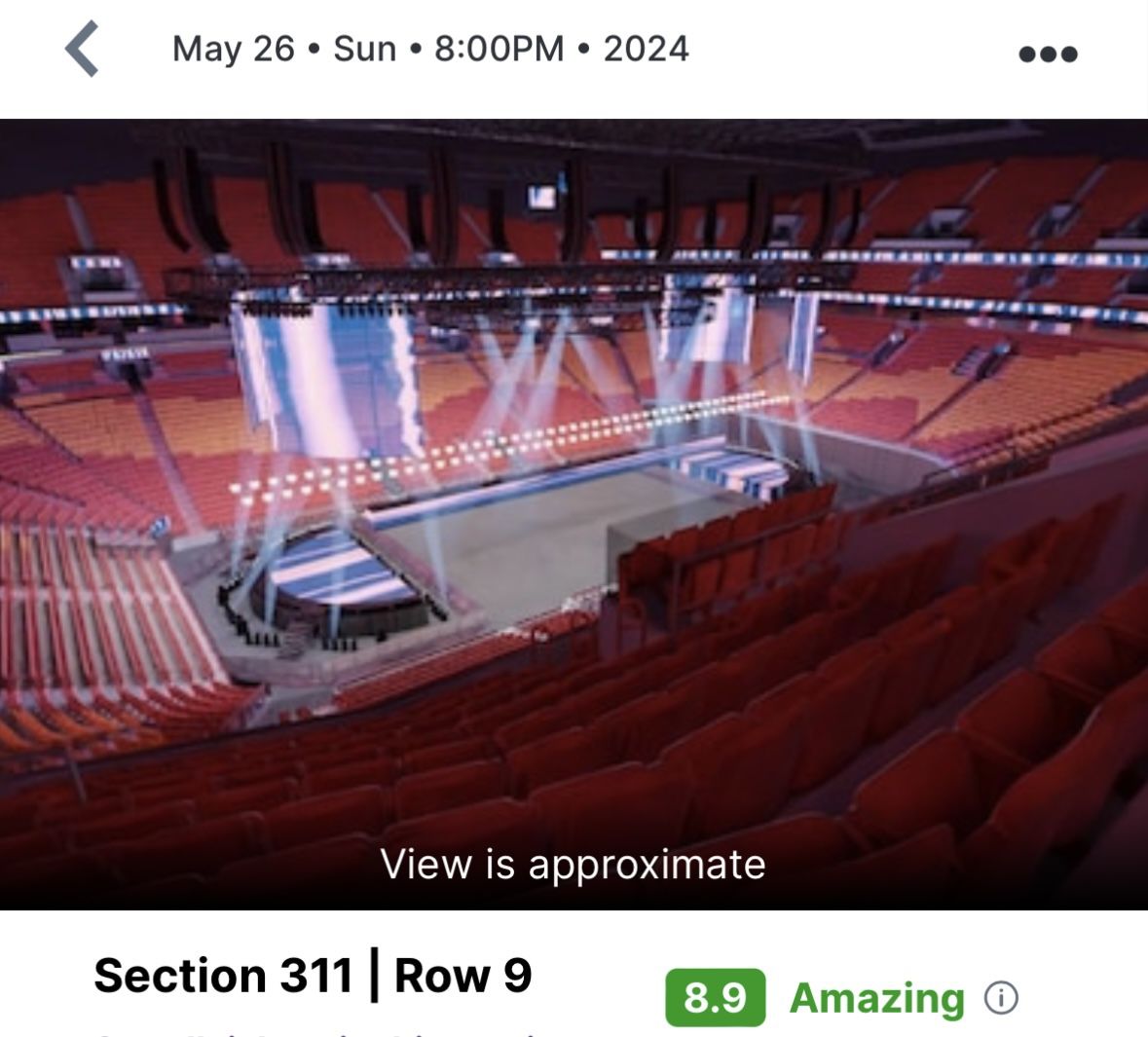
Task: Open the three-dot more options menu
Action: tap(1048, 54)
